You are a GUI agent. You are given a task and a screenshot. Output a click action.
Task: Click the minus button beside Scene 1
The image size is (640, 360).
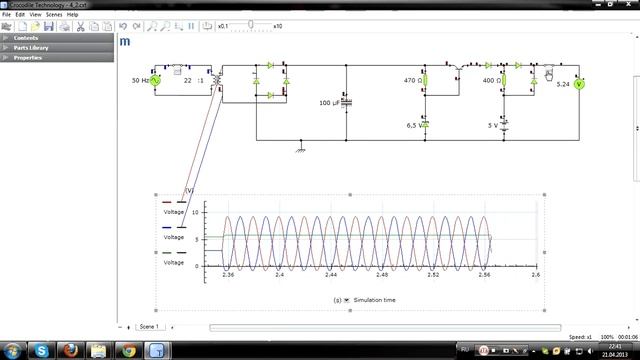pos(120,327)
